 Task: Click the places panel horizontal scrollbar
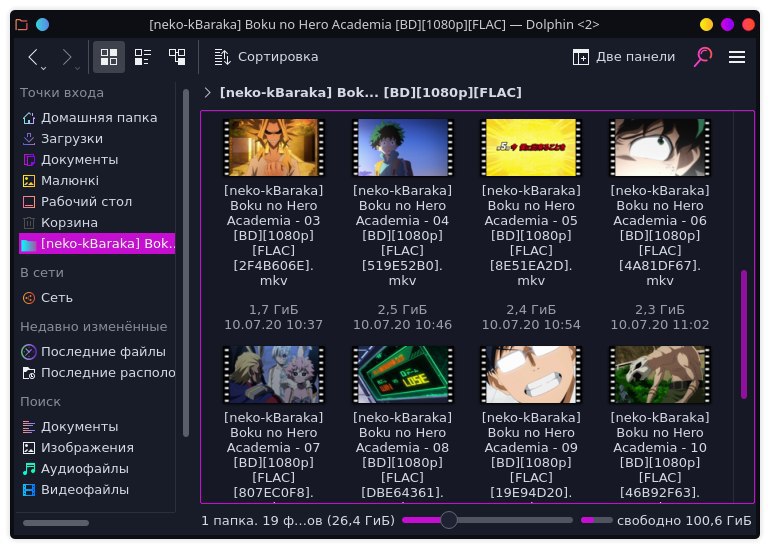[55, 523]
